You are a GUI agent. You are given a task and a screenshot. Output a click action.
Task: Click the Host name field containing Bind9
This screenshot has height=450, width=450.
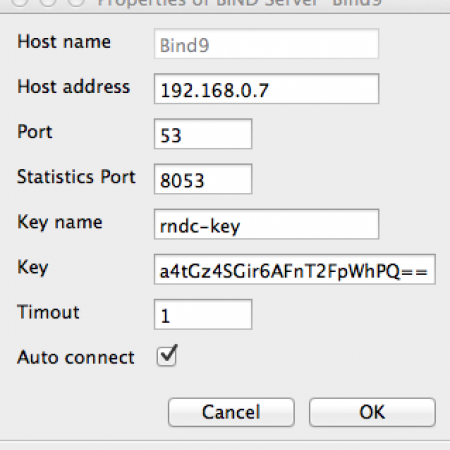click(x=266, y=44)
